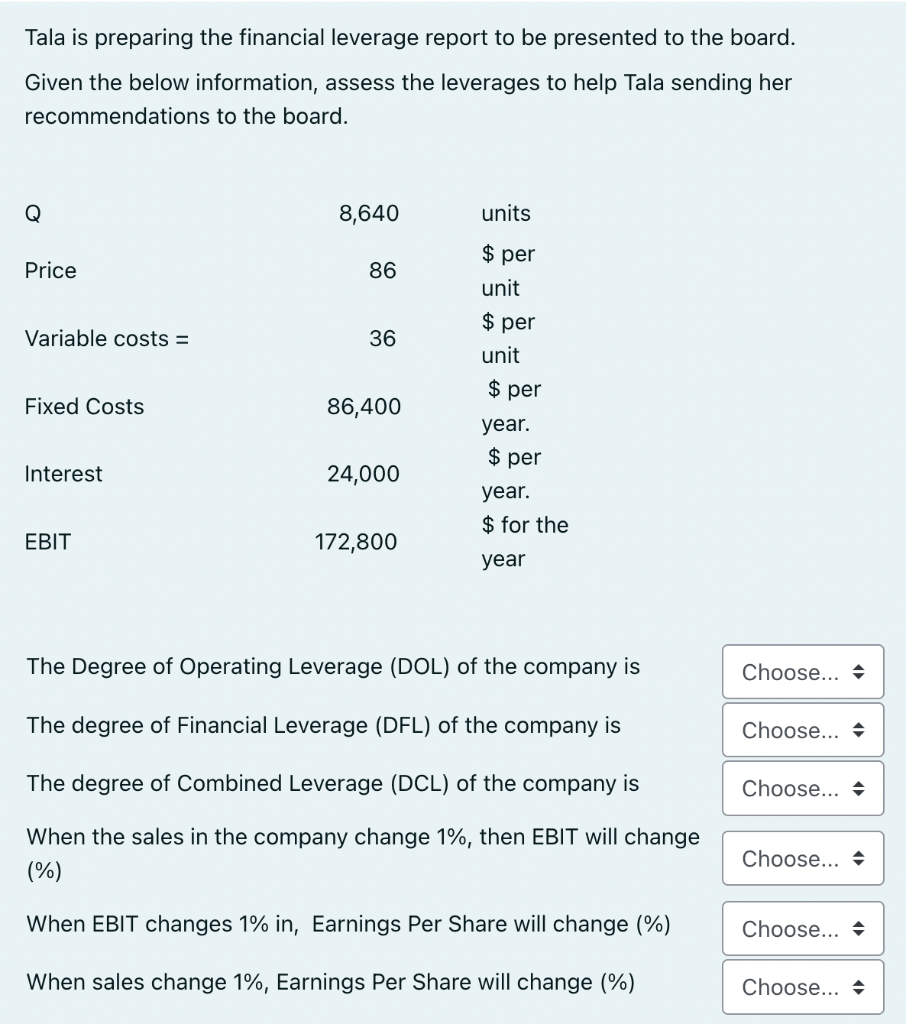Open the dropdown for EPS change when sales change 1%
The width and height of the screenshot is (906, 1024).
800,987
